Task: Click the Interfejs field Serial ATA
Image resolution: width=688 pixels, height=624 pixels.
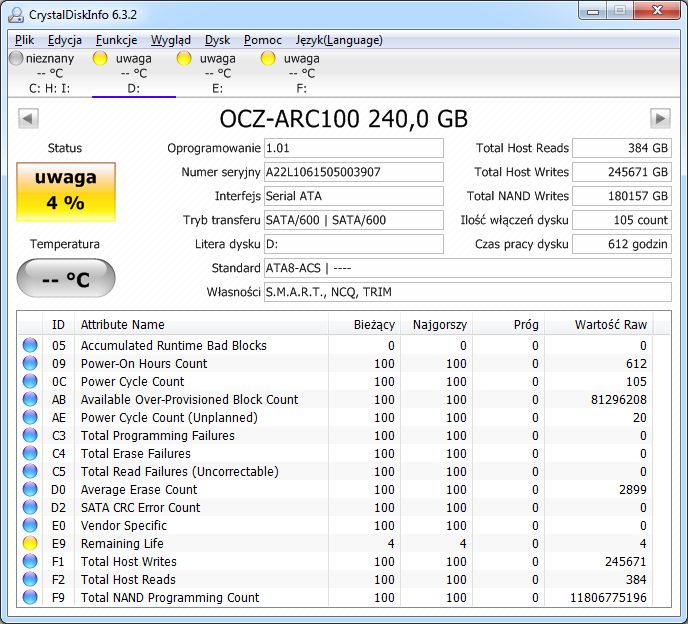Action: (354, 196)
